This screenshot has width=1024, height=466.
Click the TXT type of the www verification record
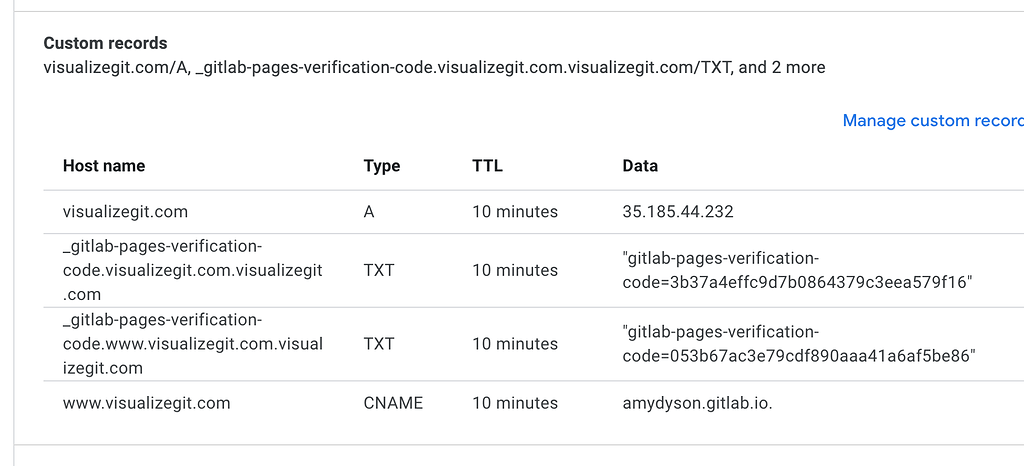tap(379, 344)
